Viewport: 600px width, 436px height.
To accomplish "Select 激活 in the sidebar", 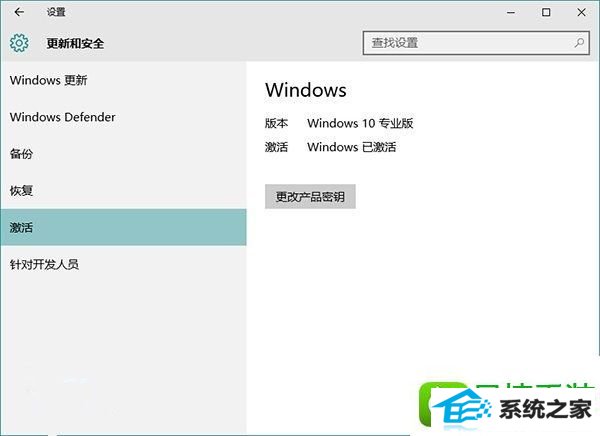I will click(x=123, y=227).
